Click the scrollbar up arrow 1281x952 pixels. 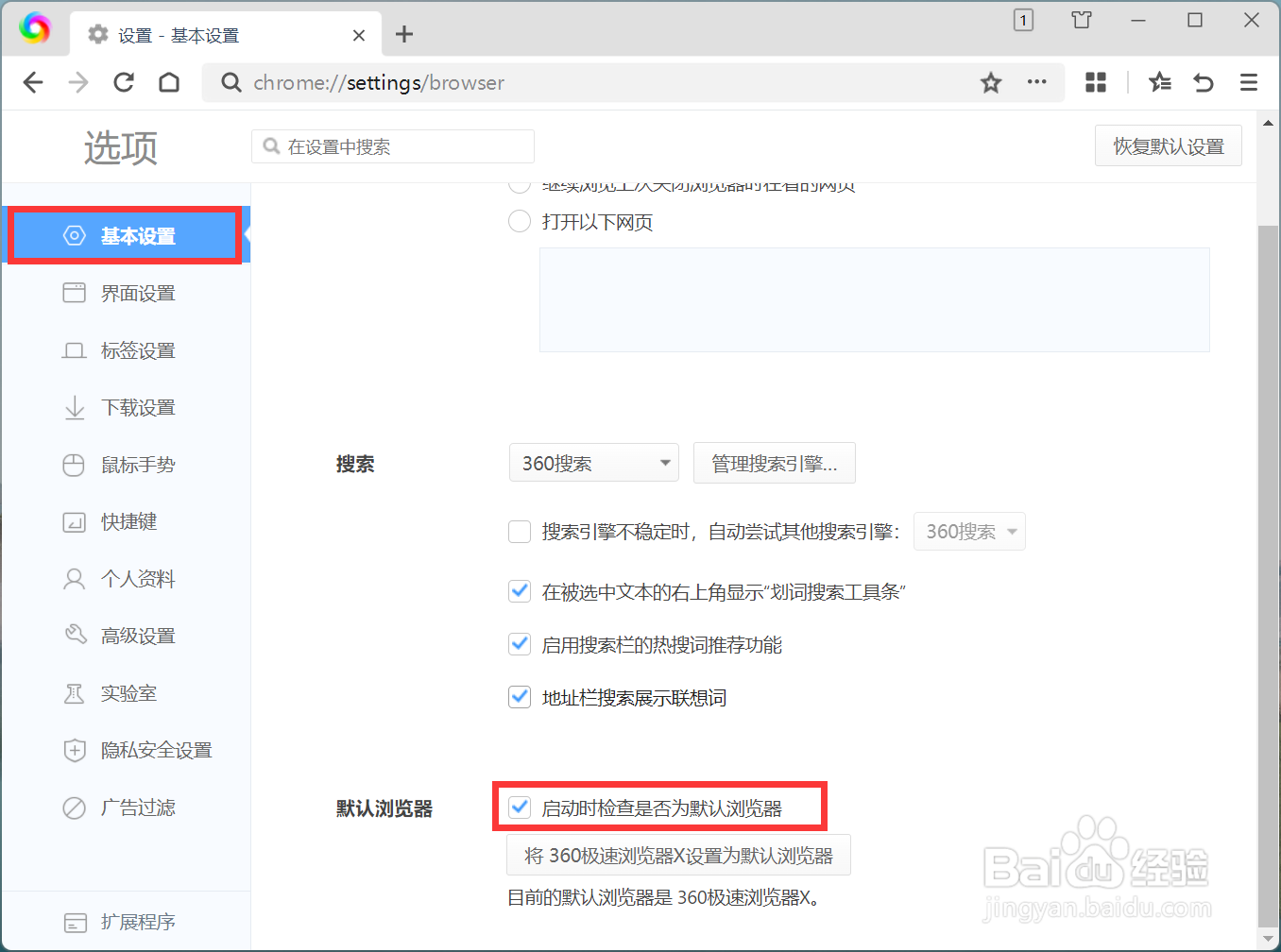[1268, 123]
